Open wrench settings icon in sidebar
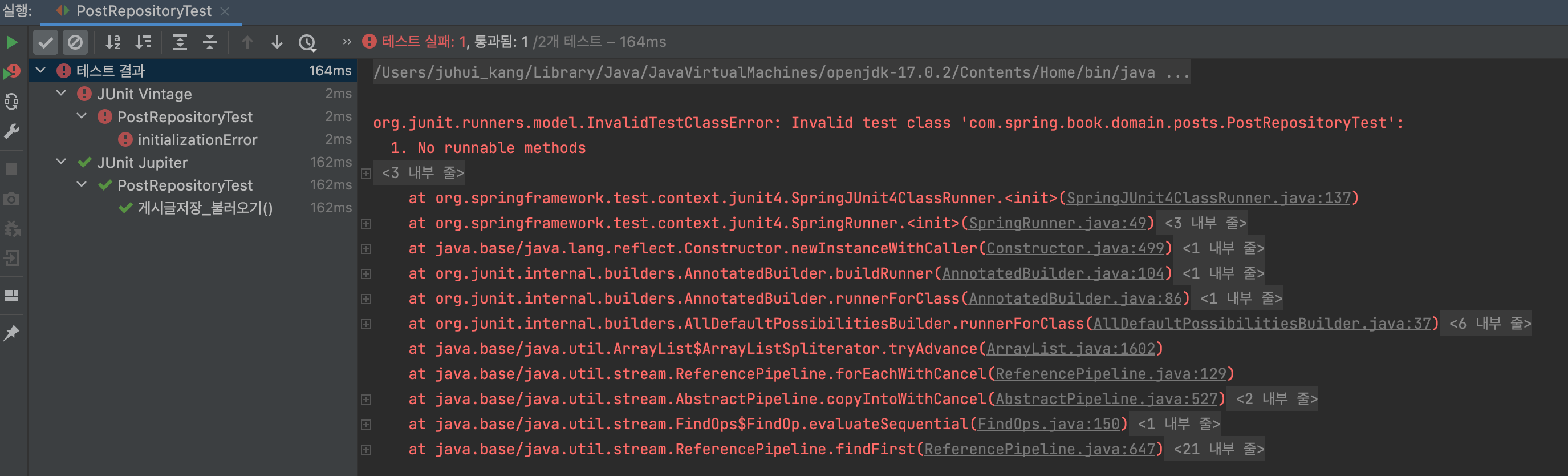The height and width of the screenshot is (476, 1568). coord(11,131)
